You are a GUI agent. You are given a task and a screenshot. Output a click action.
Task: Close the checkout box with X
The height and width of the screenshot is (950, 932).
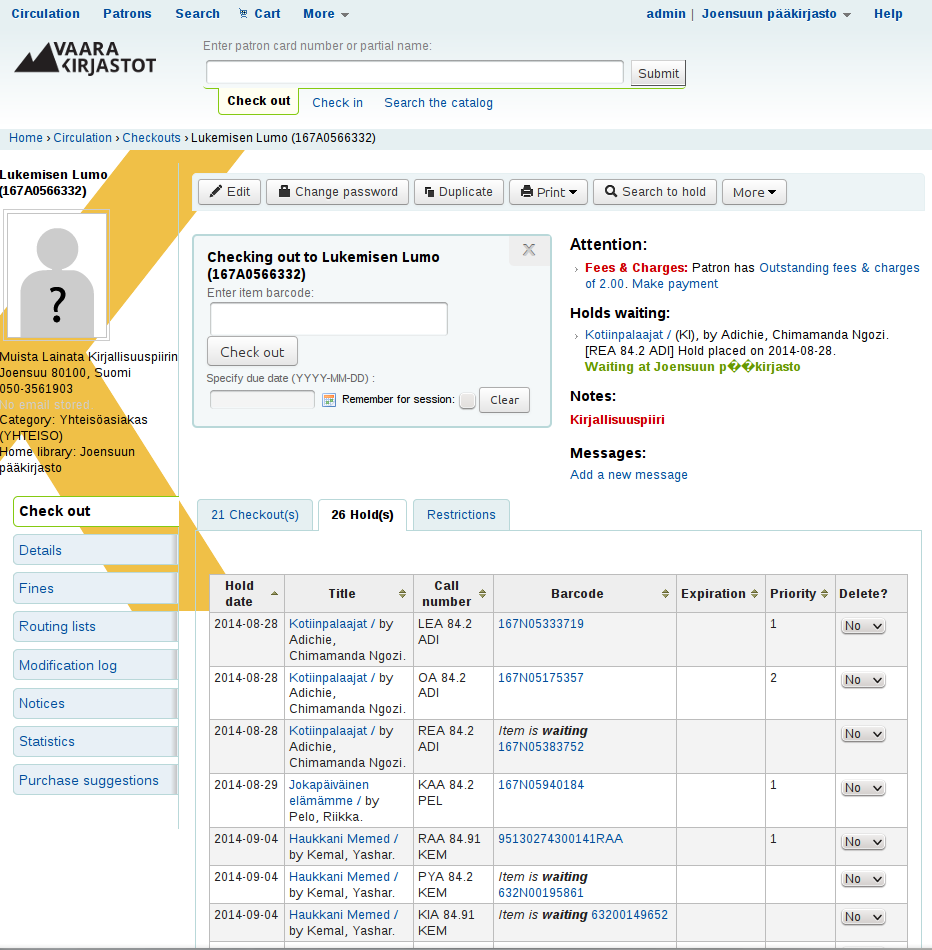pyautogui.click(x=529, y=250)
